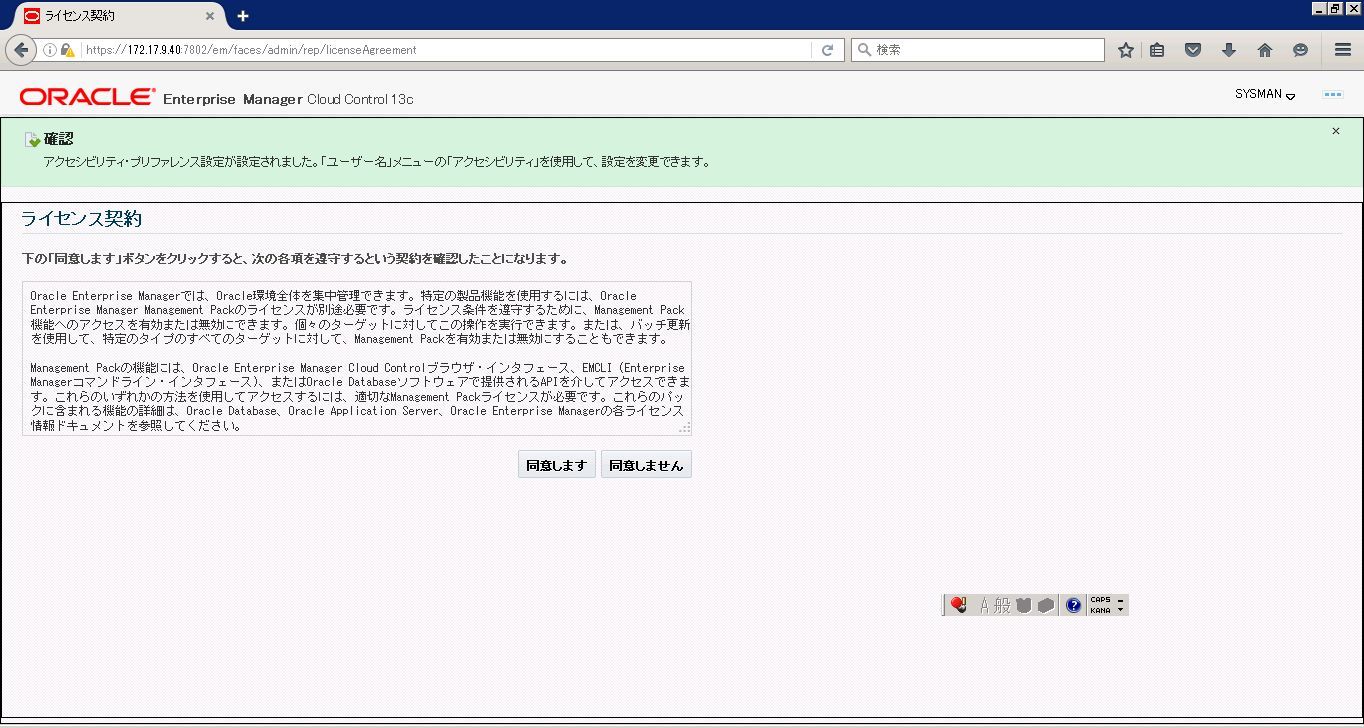Select the ライセンス契約 tab
Screen dimensions: 1364x728
(x=120, y=16)
